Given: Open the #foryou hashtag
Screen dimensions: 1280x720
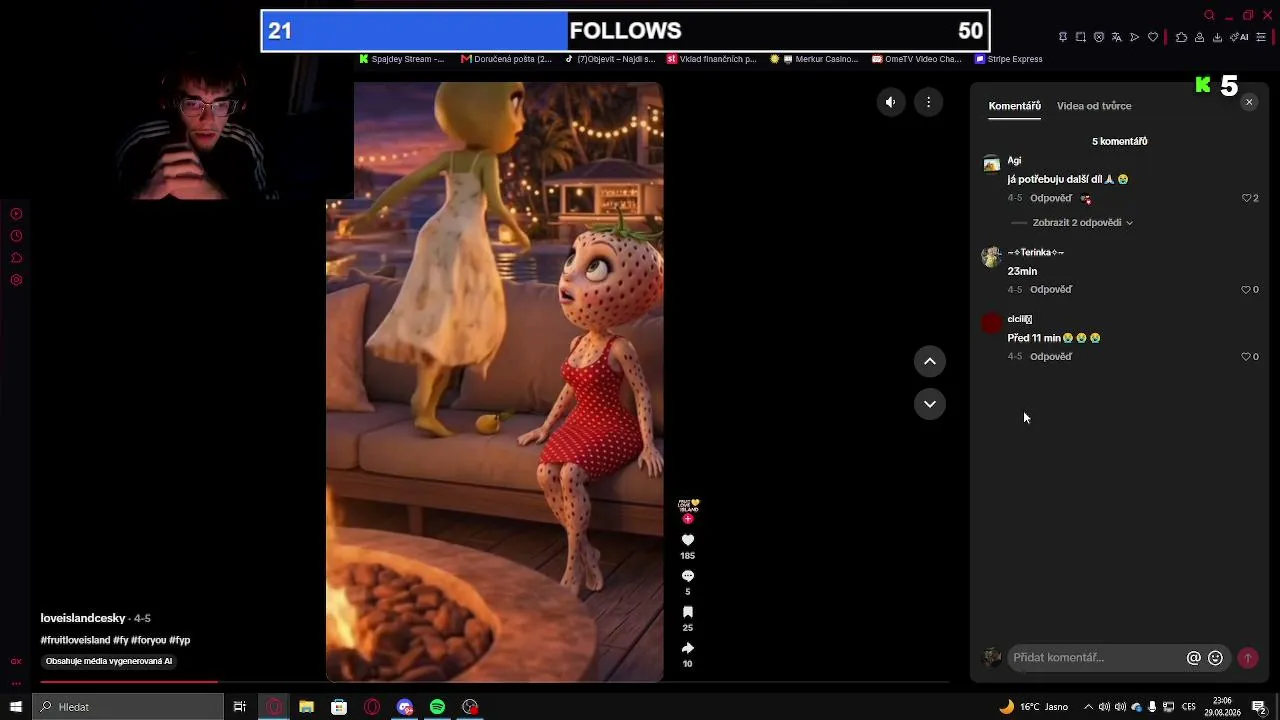Looking at the screenshot, I should pos(149,640).
